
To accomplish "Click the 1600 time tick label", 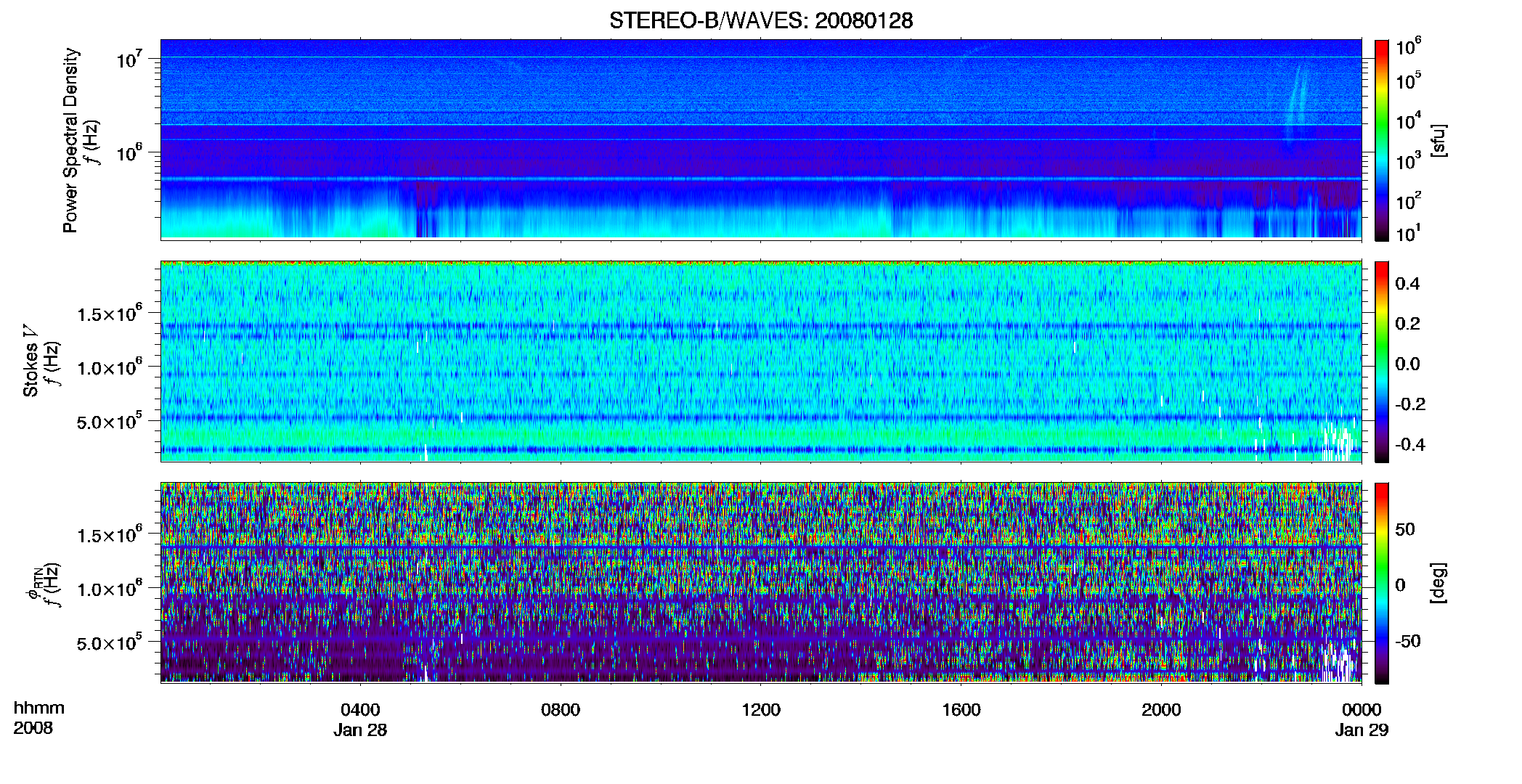I will pos(961,710).
